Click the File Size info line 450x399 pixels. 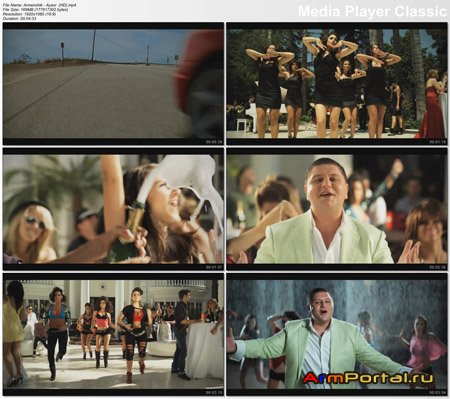pos(35,10)
